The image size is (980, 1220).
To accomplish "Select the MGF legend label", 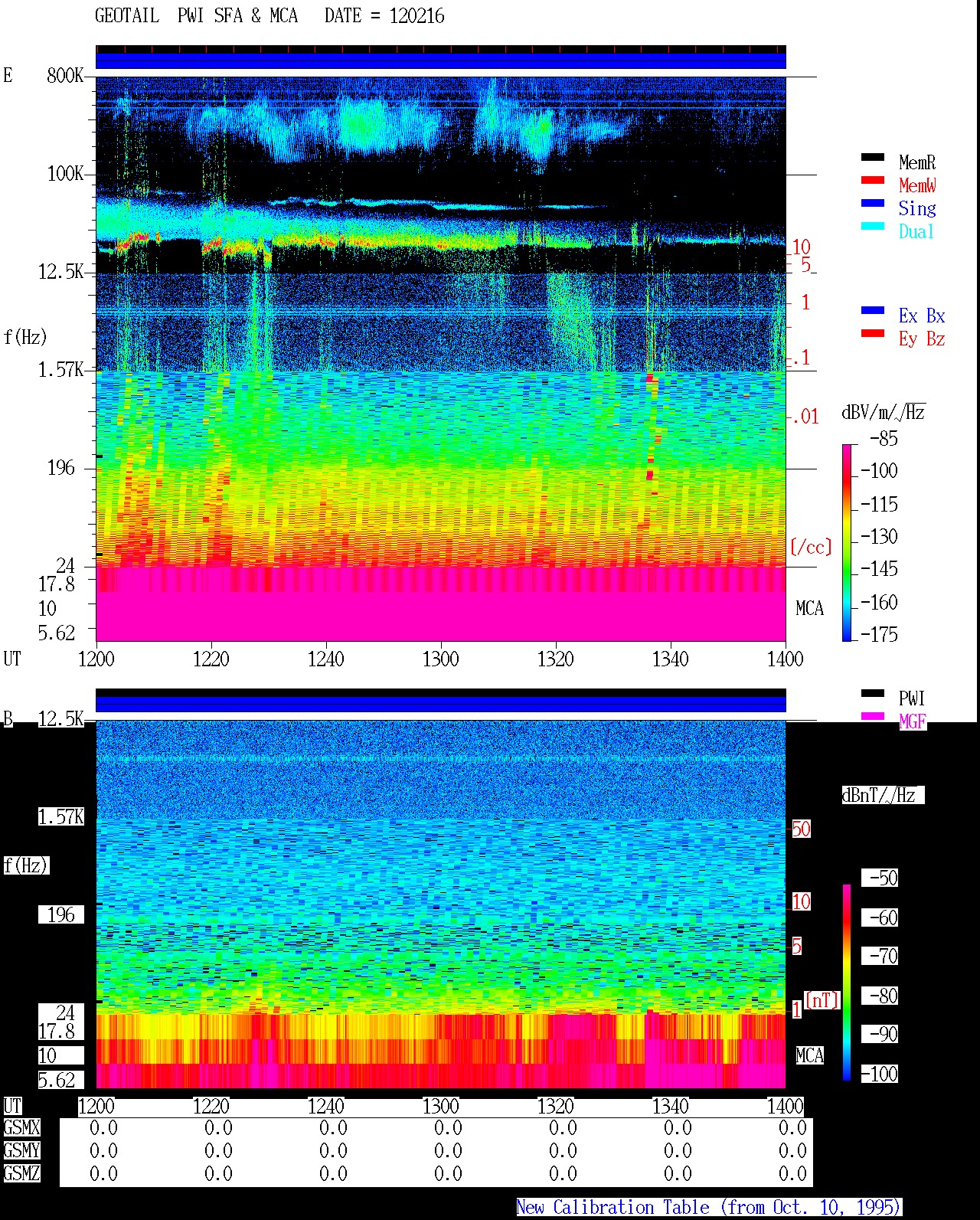I will click(x=913, y=721).
